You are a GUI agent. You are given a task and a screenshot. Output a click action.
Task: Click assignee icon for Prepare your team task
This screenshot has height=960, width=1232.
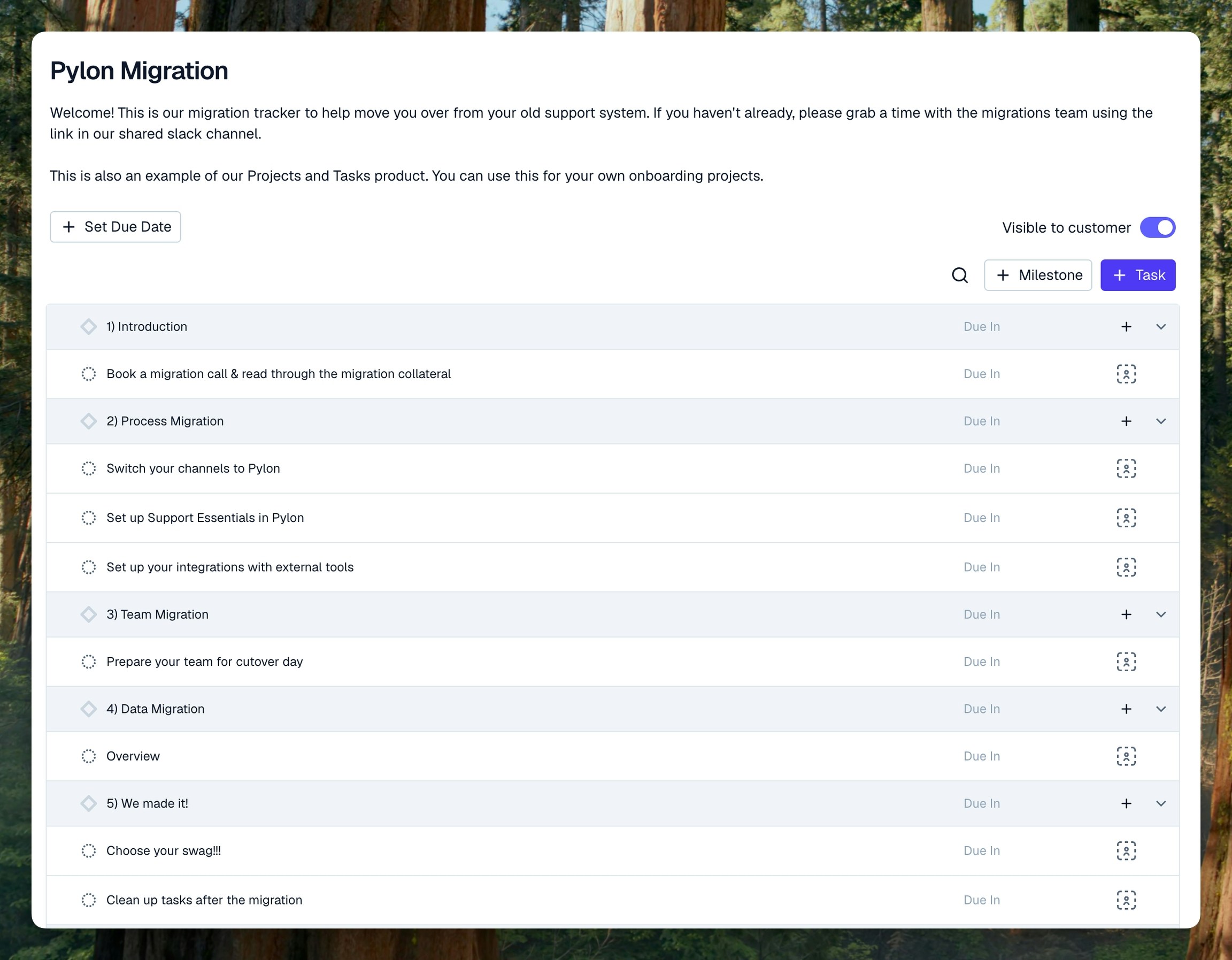1126,662
